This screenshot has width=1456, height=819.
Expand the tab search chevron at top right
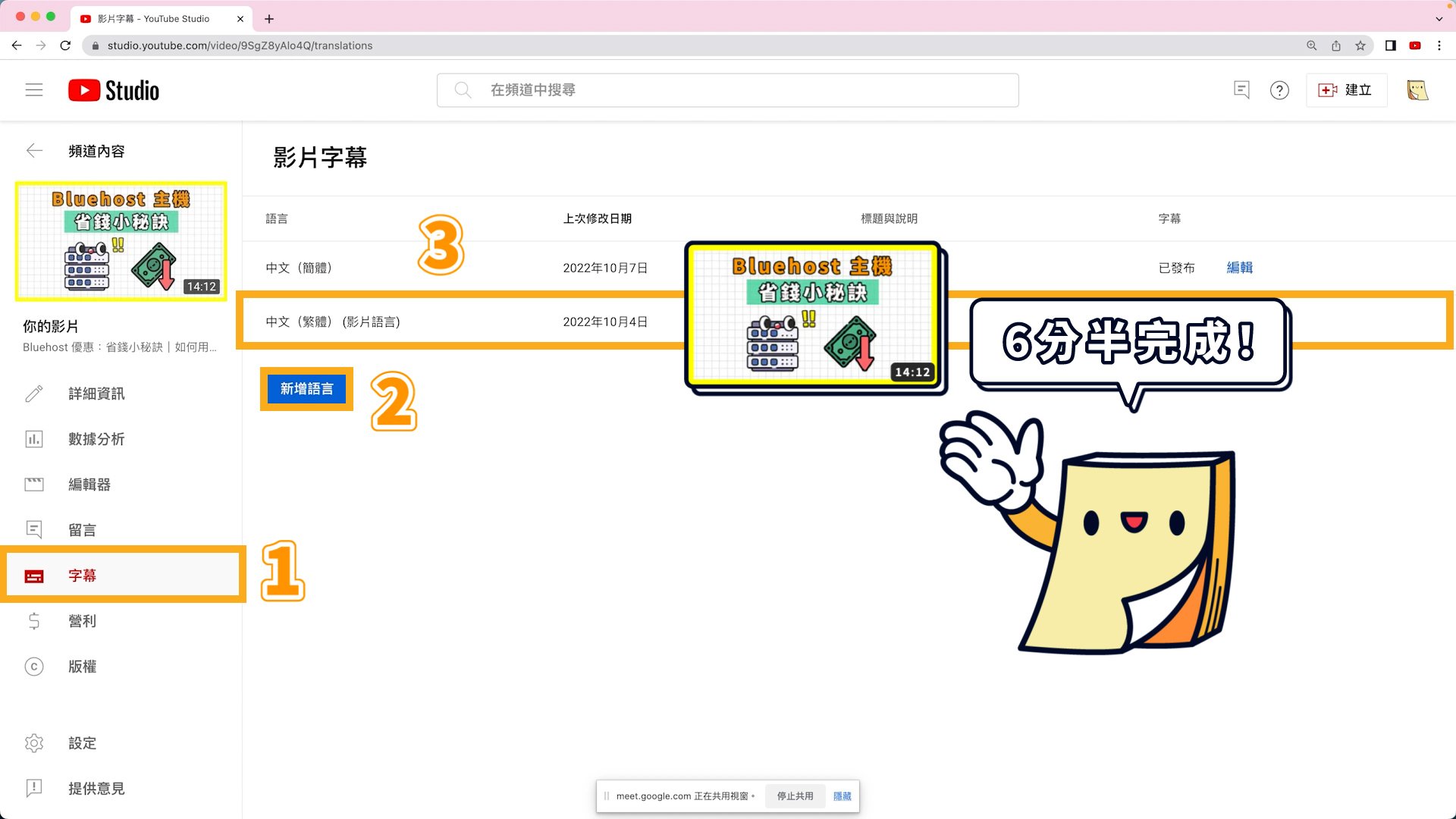coord(1439,19)
